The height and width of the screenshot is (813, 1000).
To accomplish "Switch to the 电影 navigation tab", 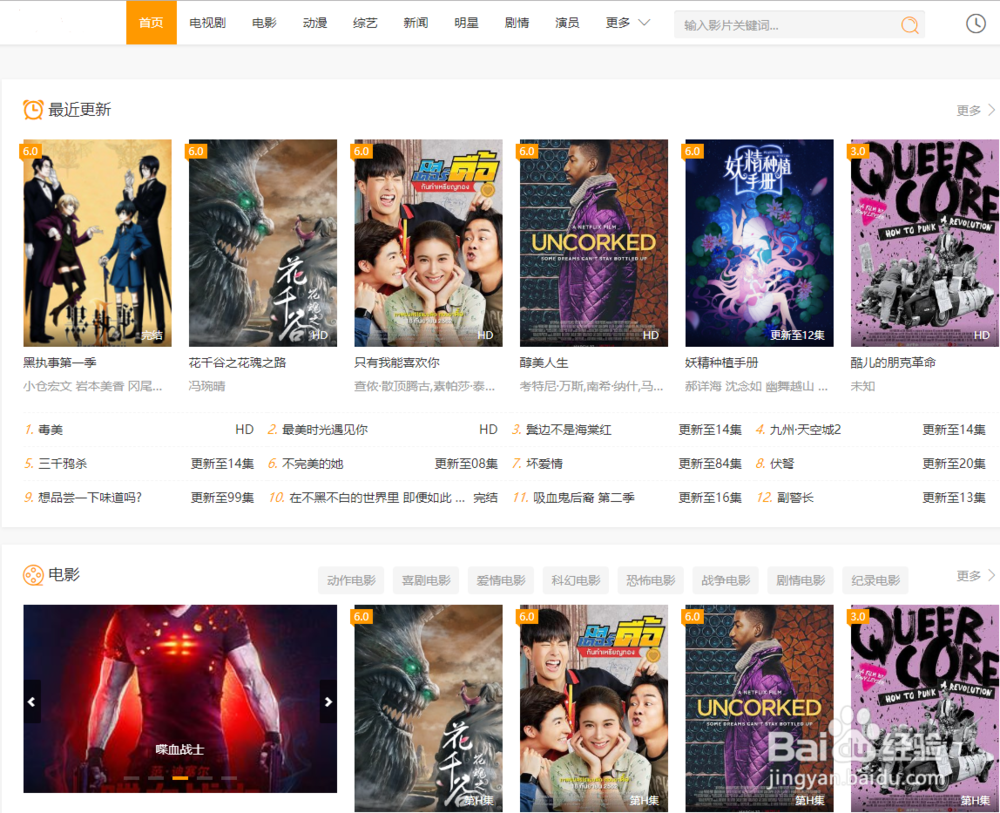I will coord(264,23).
